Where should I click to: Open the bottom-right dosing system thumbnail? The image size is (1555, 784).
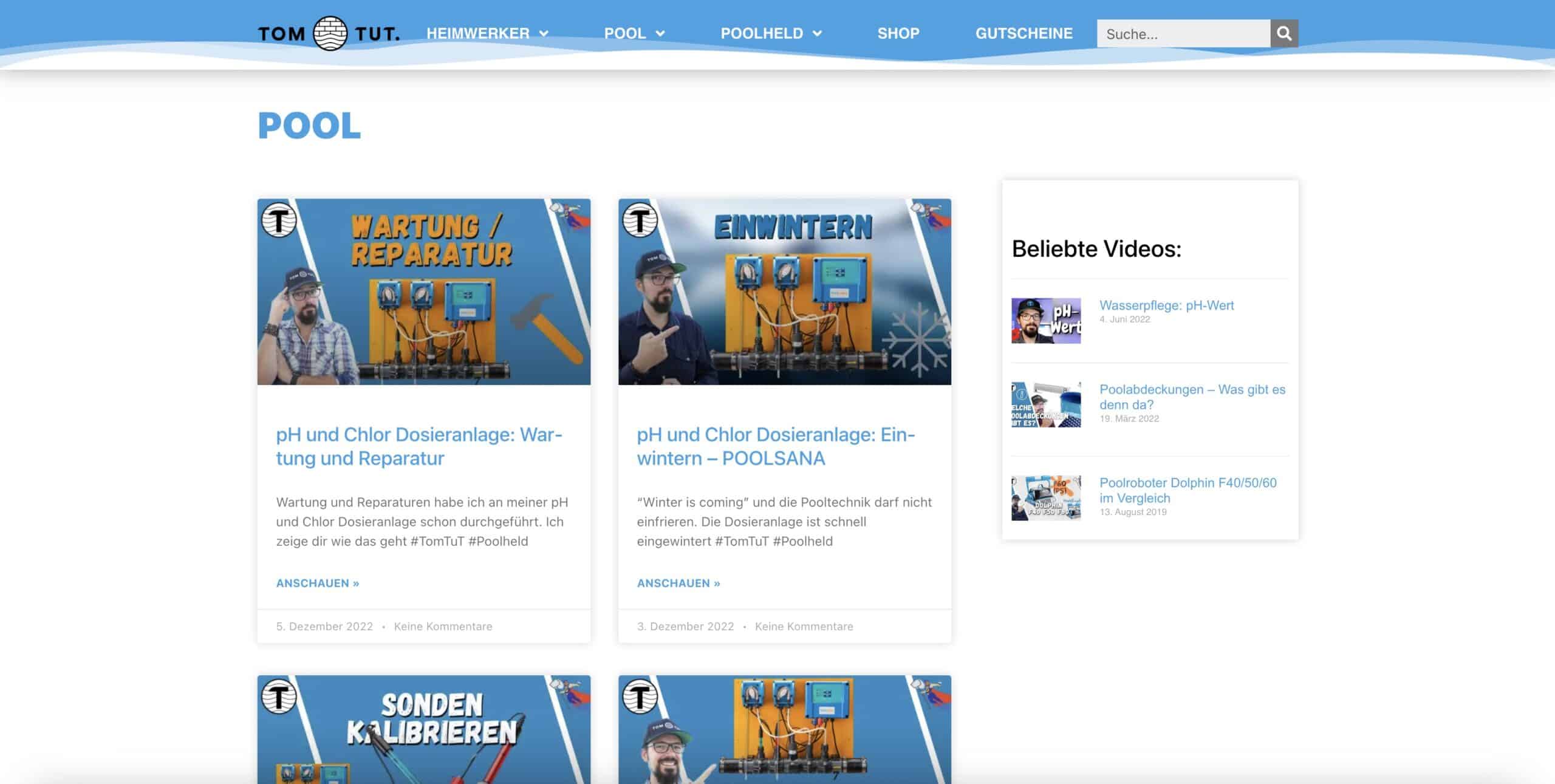point(785,729)
